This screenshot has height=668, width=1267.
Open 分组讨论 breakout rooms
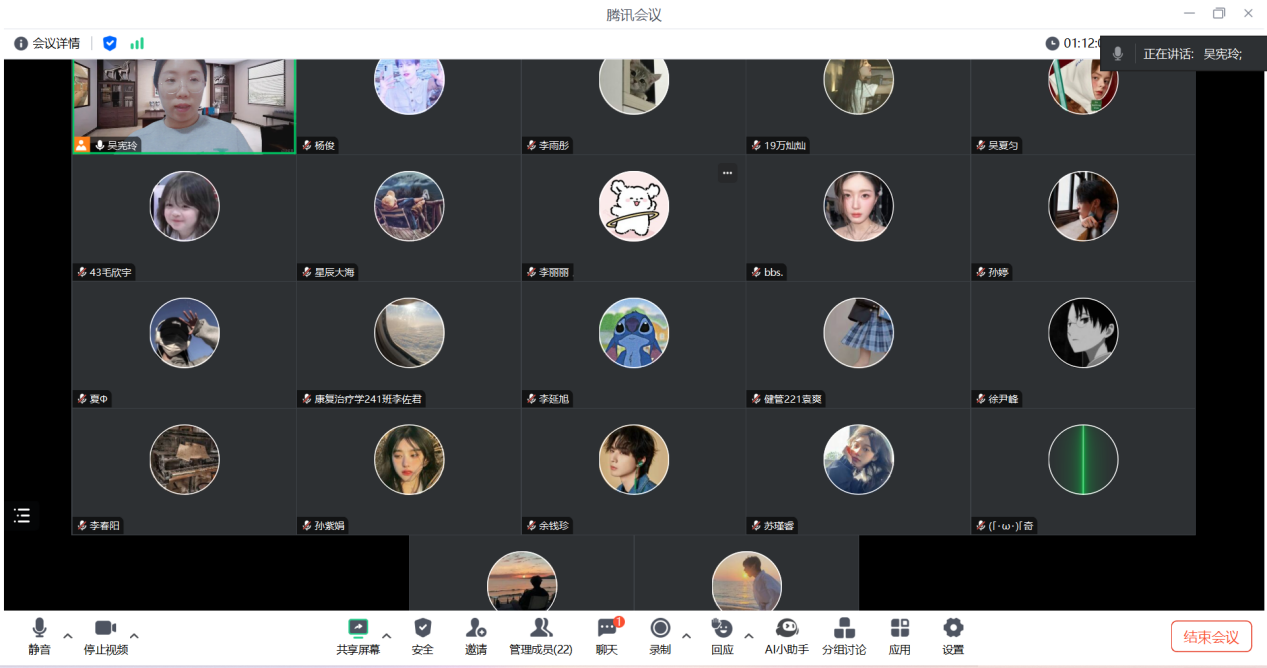pyautogui.click(x=844, y=636)
